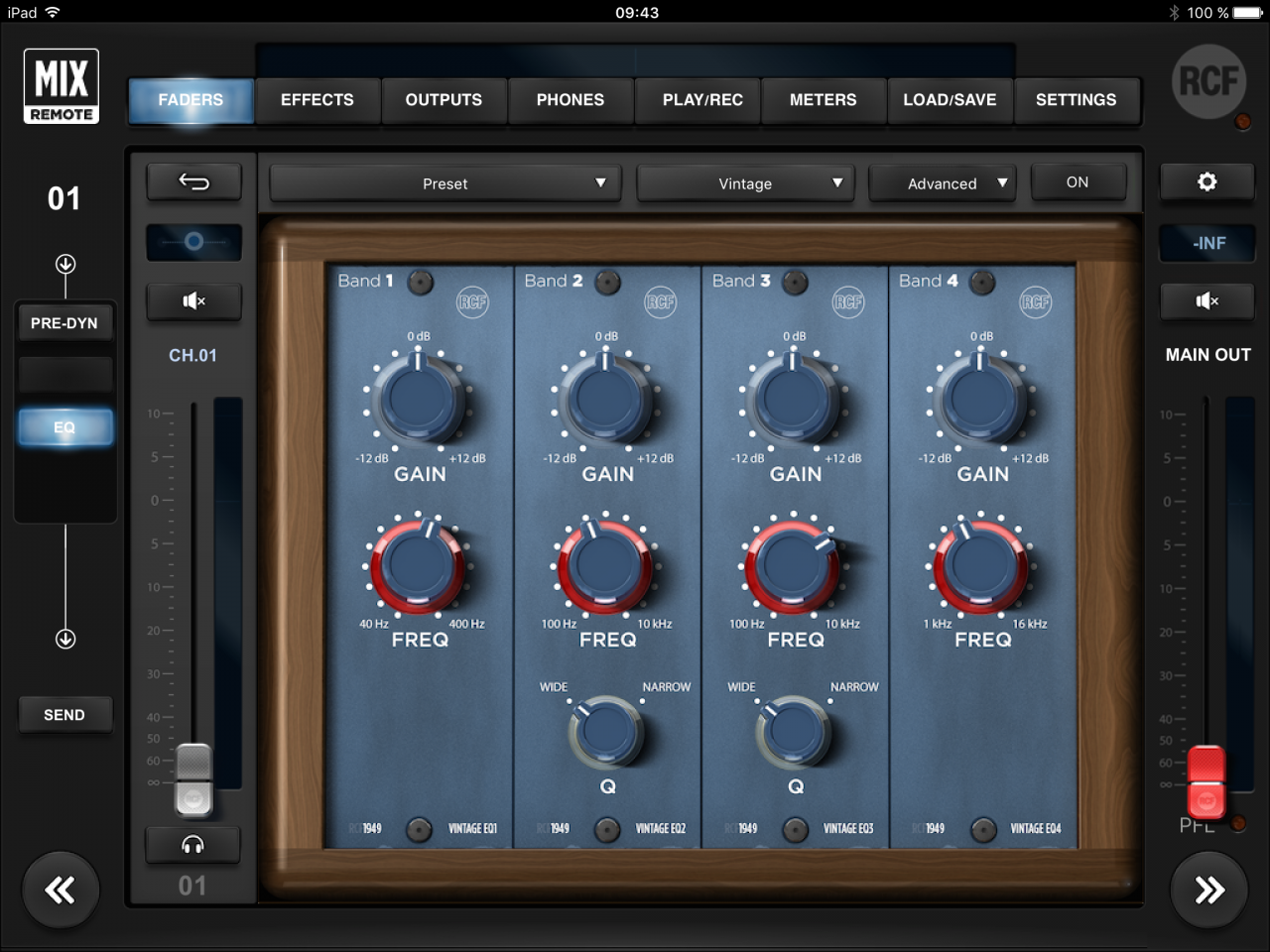The width and height of the screenshot is (1270, 952).
Task: Open the LOAD/SAVE tab
Action: (x=950, y=100)
